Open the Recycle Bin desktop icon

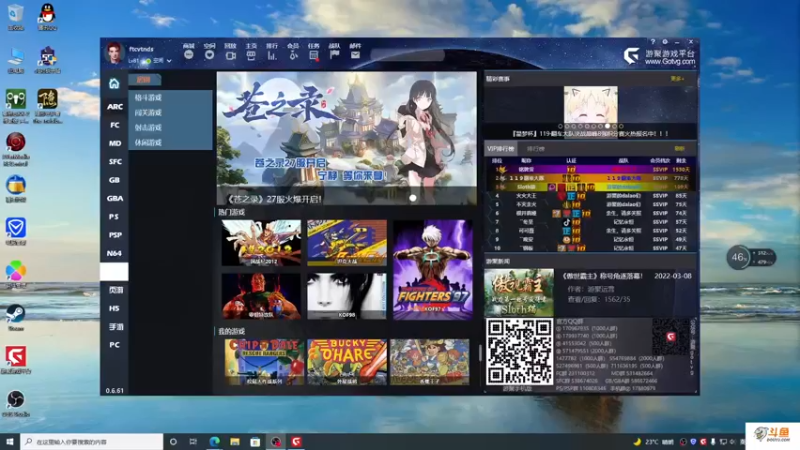click(x=16, y=17)
